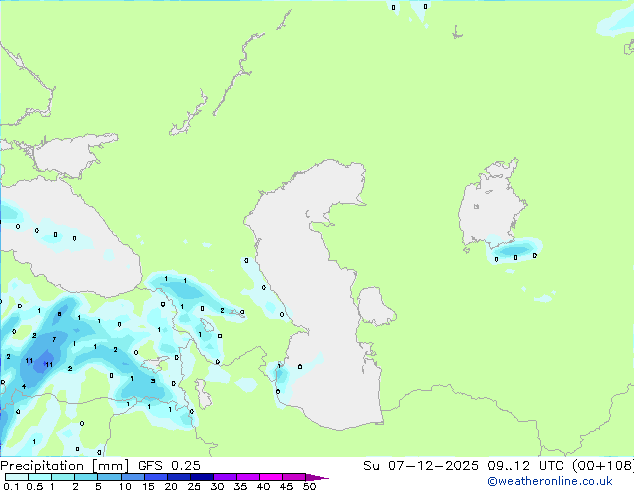This screenshot has height=490, width=634.
Task: Click the 'Su 07-12-2025' forecast date text
Action: (x=421, y=466)
